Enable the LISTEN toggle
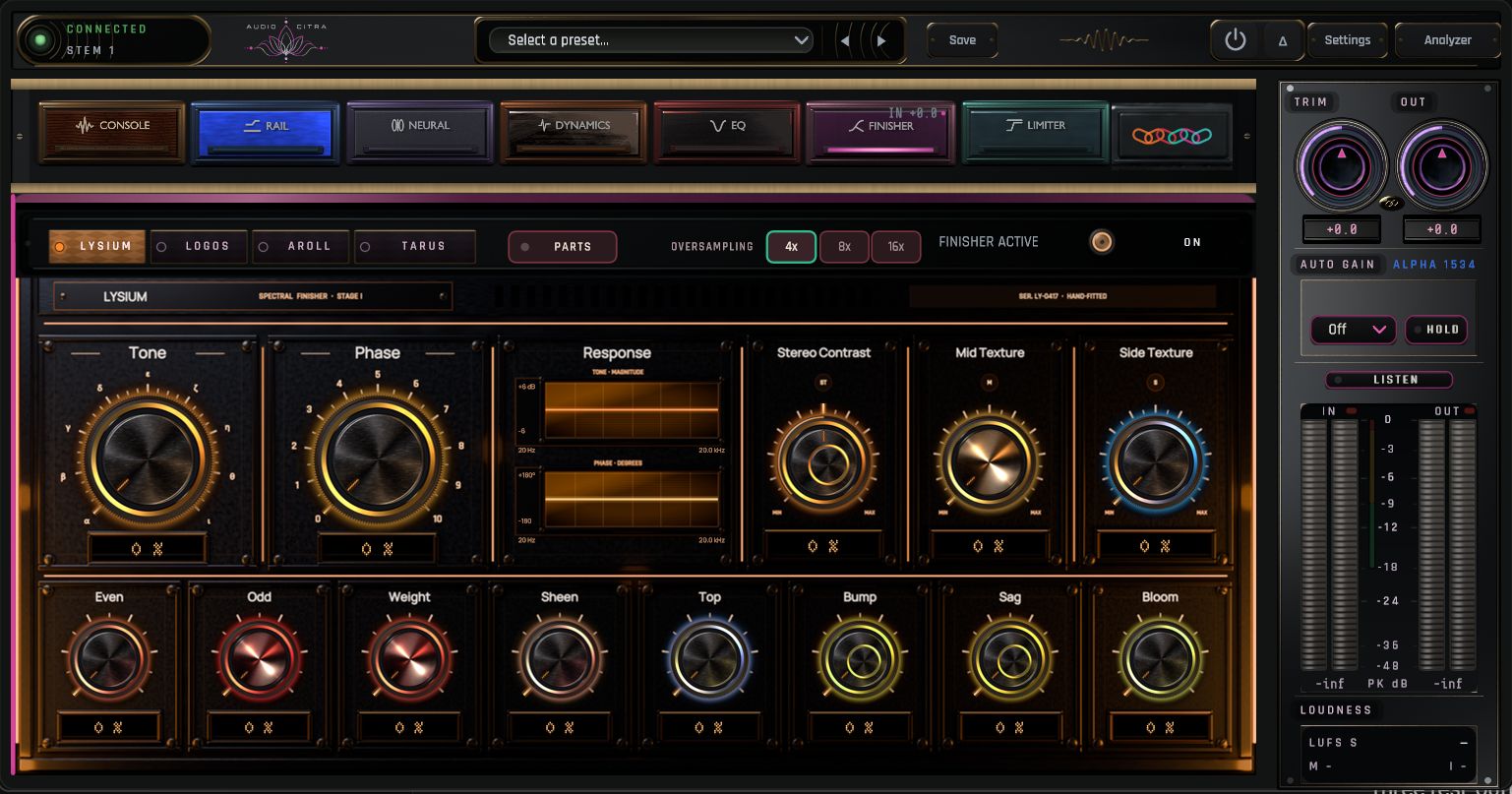1512x794 pixels. click(1389, 380)
